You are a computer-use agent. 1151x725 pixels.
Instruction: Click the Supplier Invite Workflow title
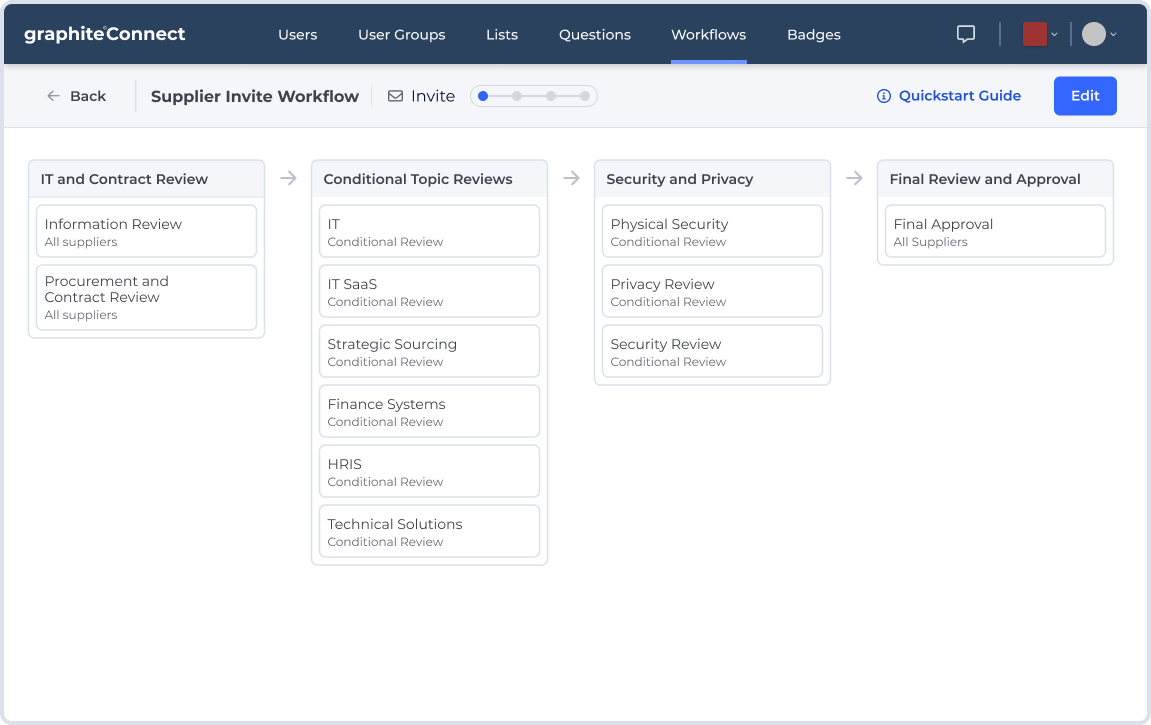click(x=255, y=96)
